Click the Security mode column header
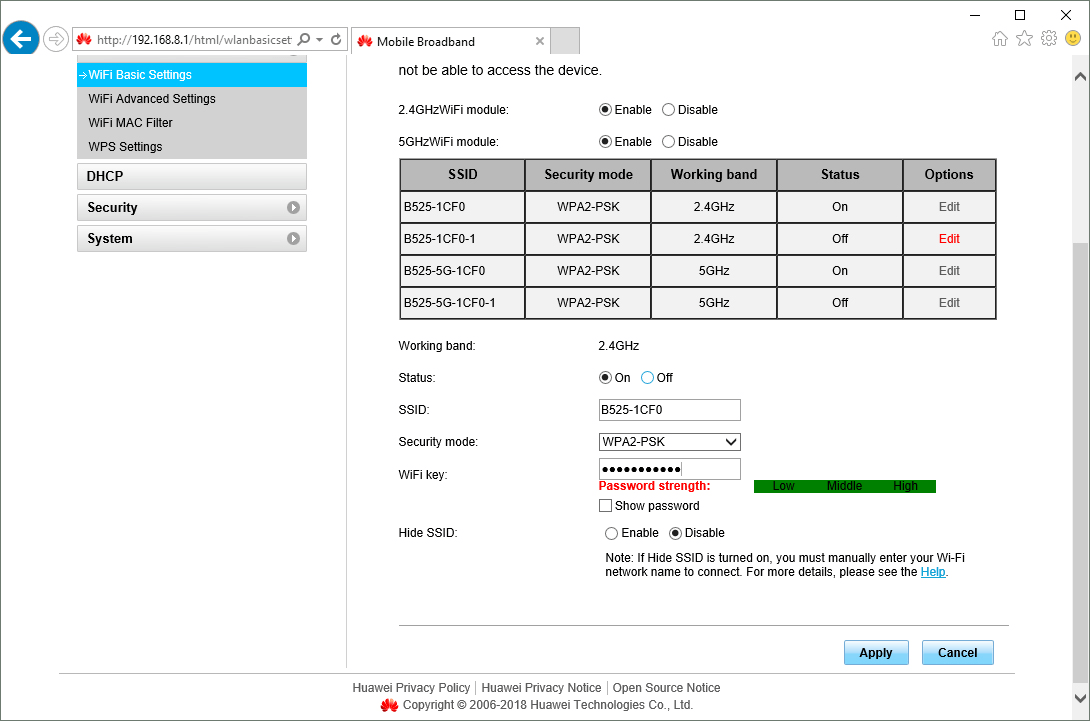Viewport: 1090px width, 721px height. point(588,175)
